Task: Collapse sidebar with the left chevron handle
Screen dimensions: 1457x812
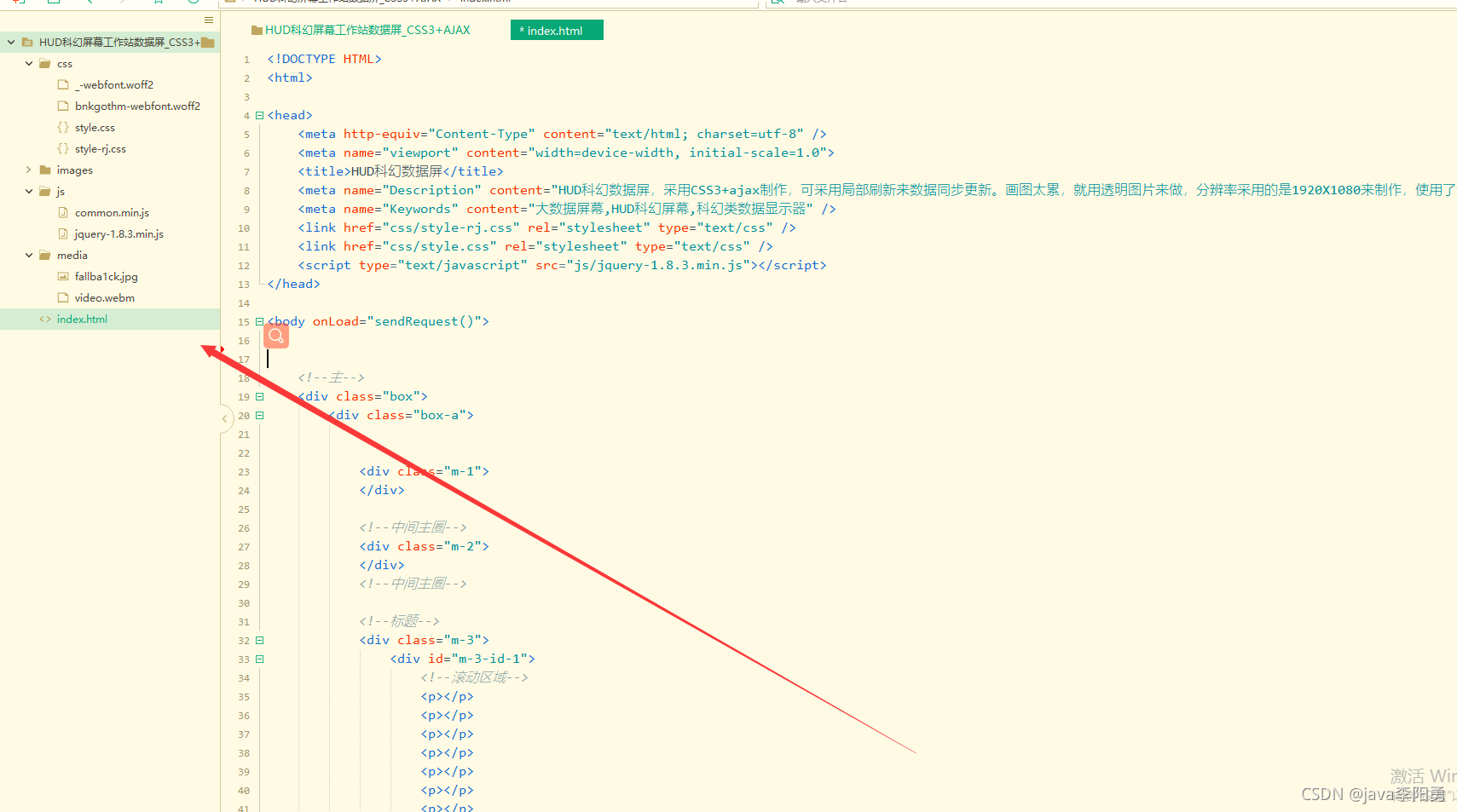Action: tap(225, 418)
